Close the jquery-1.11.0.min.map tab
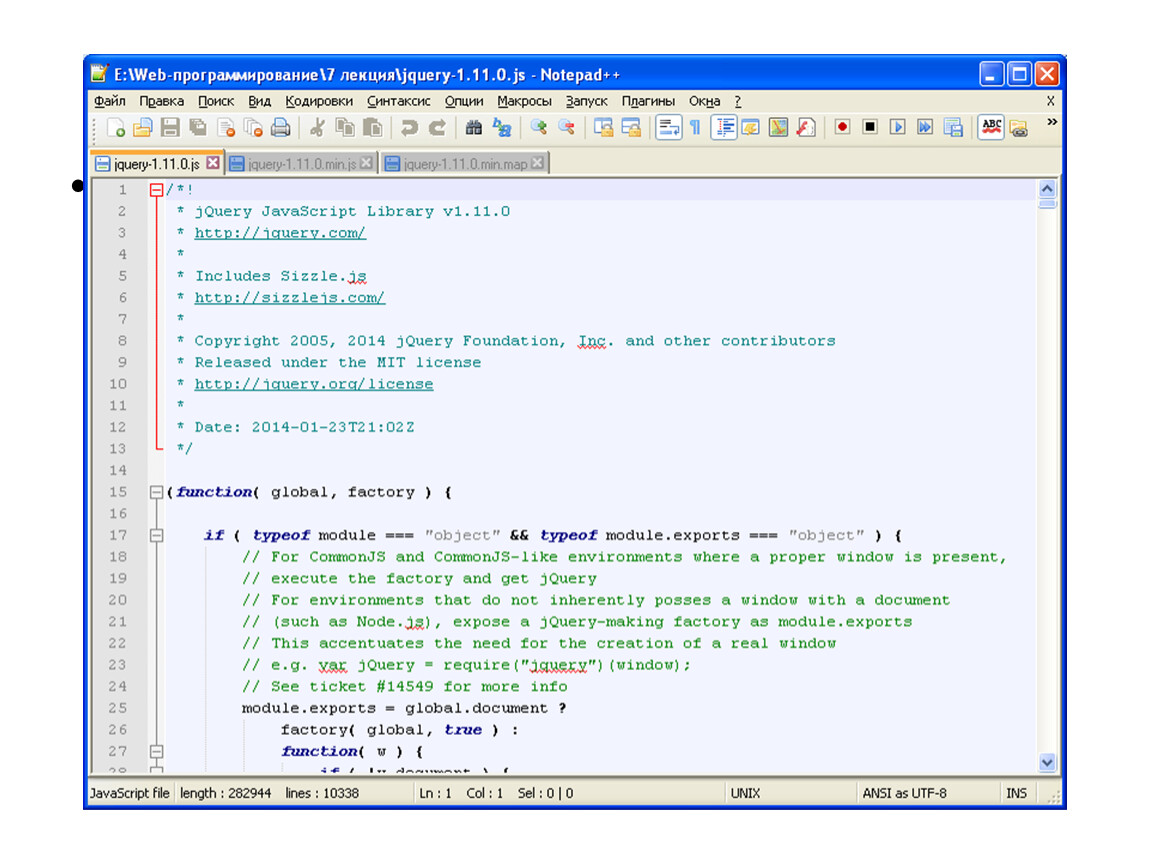This screenshot has height=864, width=1150. point(538,163)
